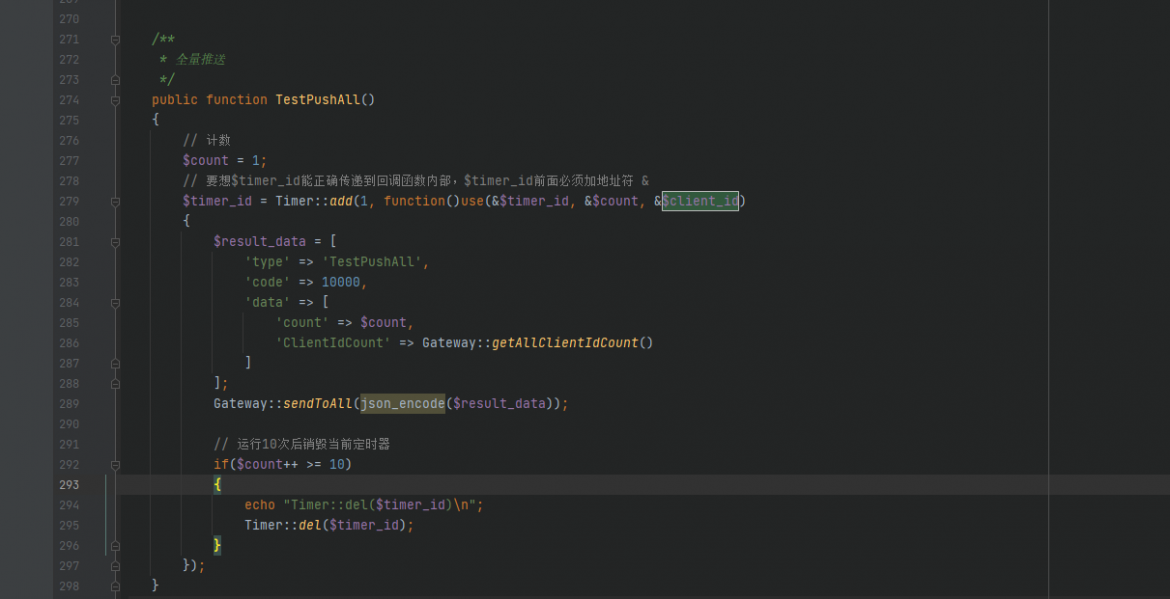
Task: Click the echo keyword
Action: click(x=260, y=505)
